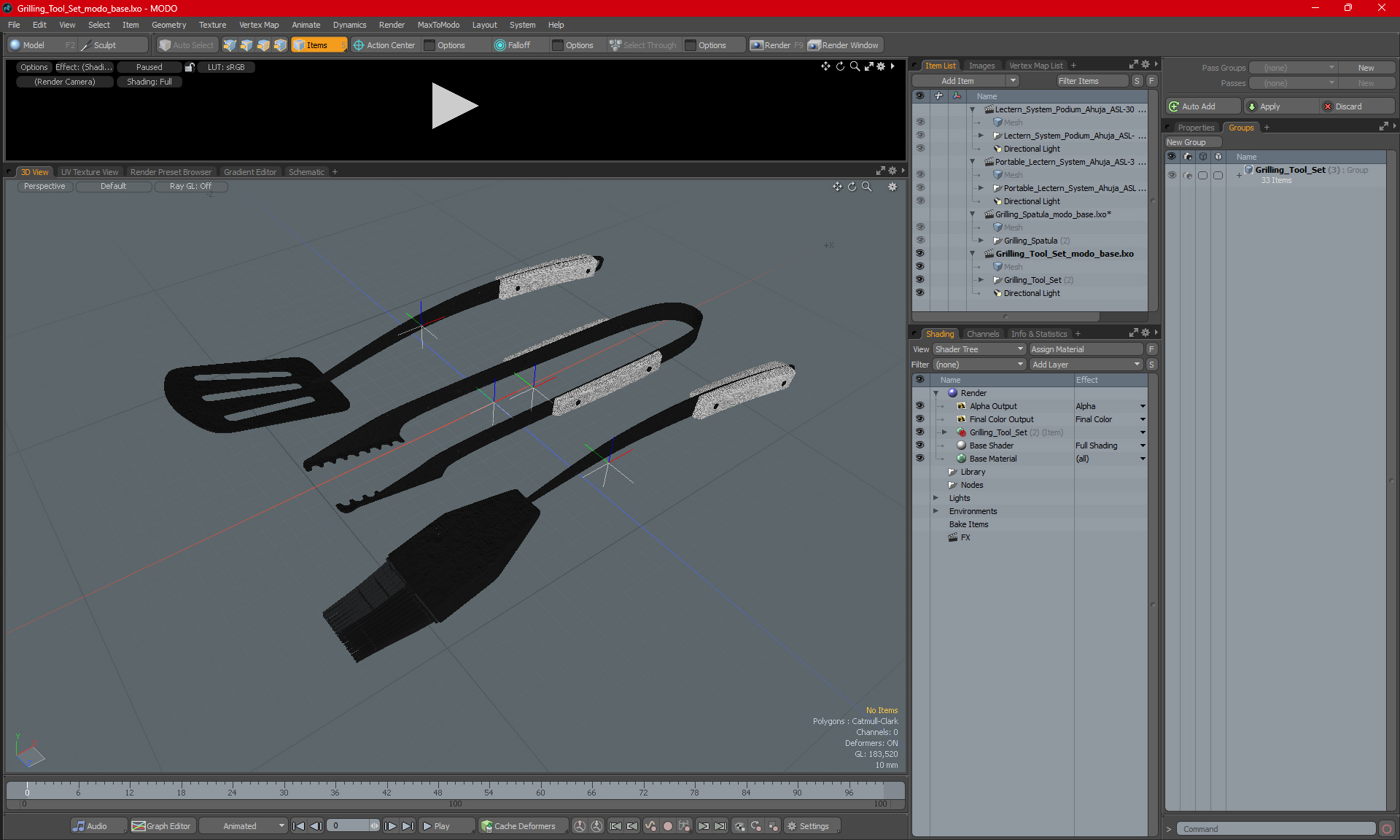Viewport: 1400px width, 840px height.
Task: Switch to Schematic tab
Action: 306,172
